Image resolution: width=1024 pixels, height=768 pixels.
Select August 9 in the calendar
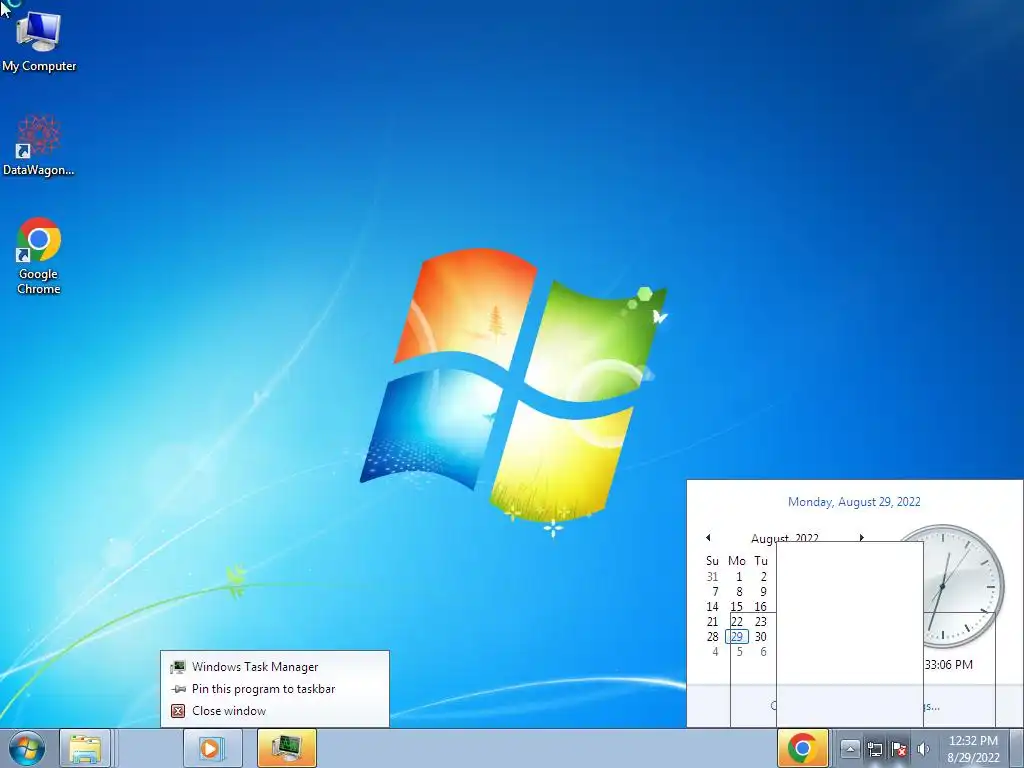tap(763, 592)
